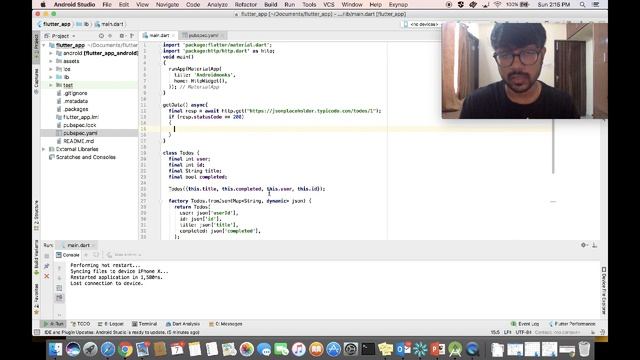Select .packages file in tree
Viewport: 640px width, 360px height.
point(76,109)
